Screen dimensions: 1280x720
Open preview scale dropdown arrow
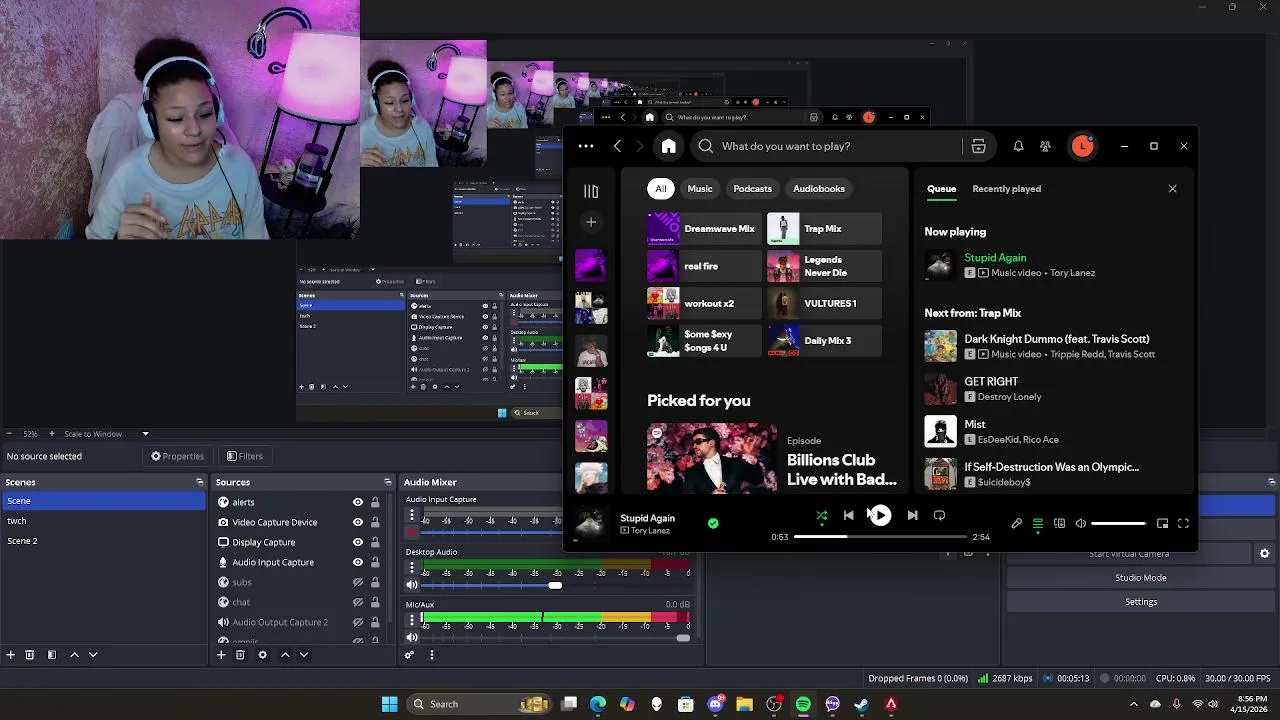tap(145, 434)
